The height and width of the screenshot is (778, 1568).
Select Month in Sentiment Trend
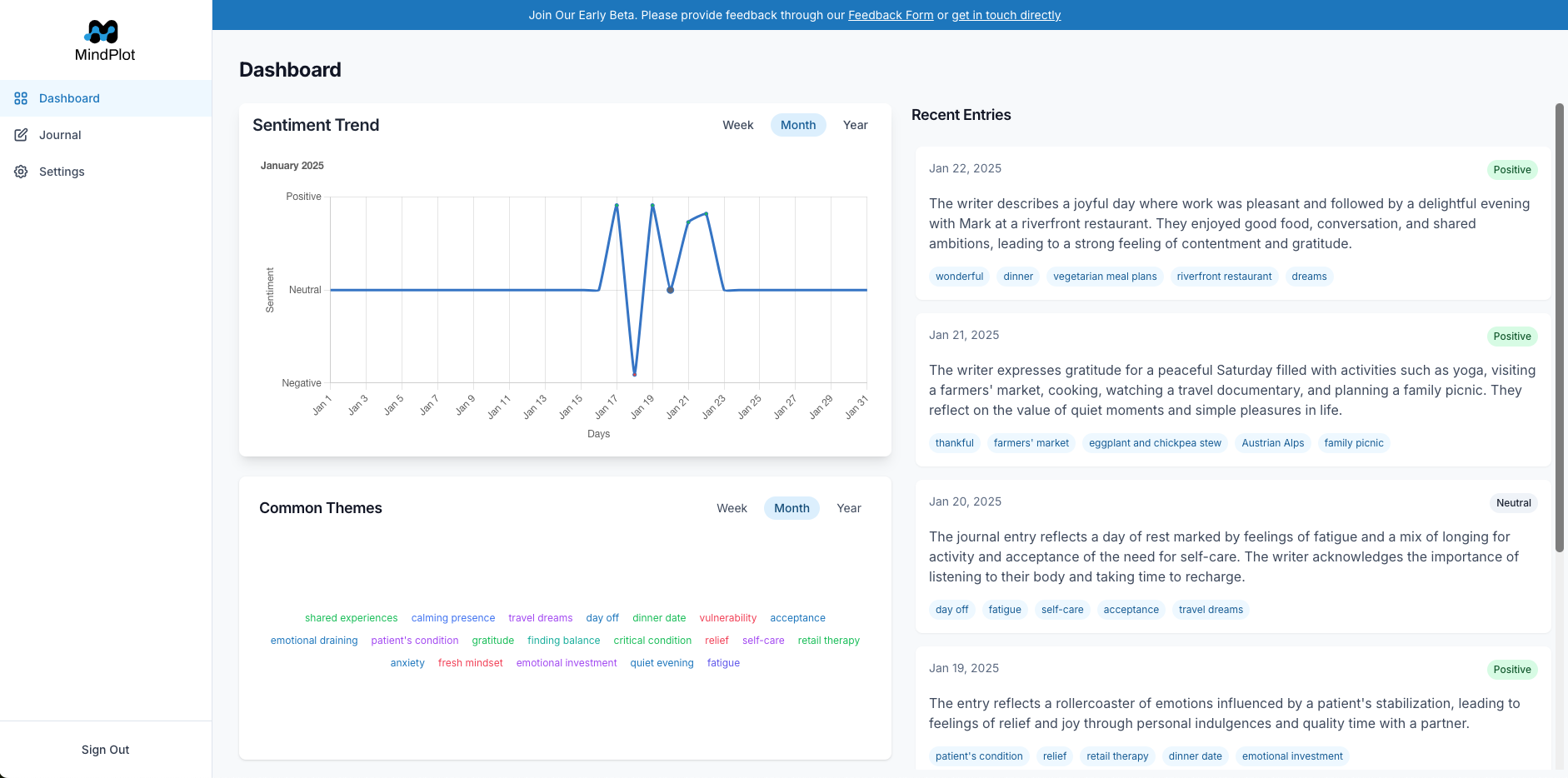pyautogui.click(x=798, y=125)
